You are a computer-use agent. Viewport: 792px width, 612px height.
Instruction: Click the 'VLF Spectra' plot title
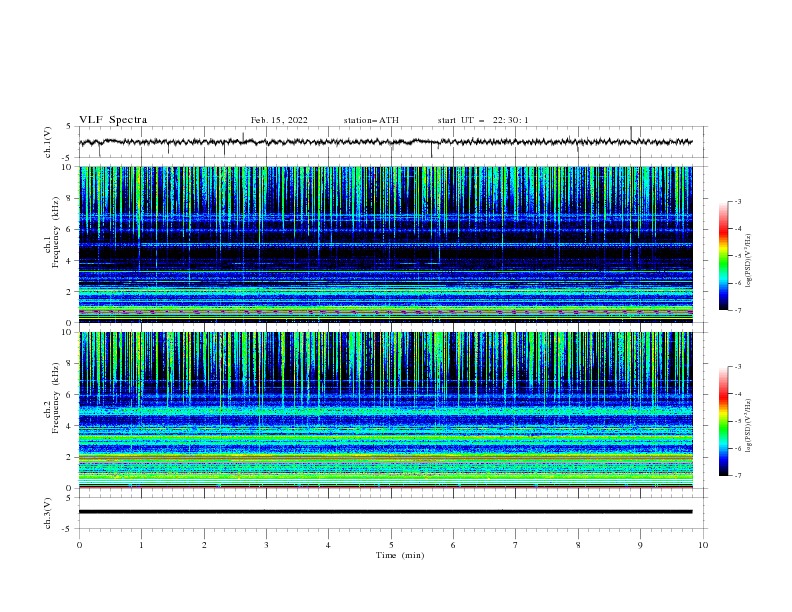point(113,120)
